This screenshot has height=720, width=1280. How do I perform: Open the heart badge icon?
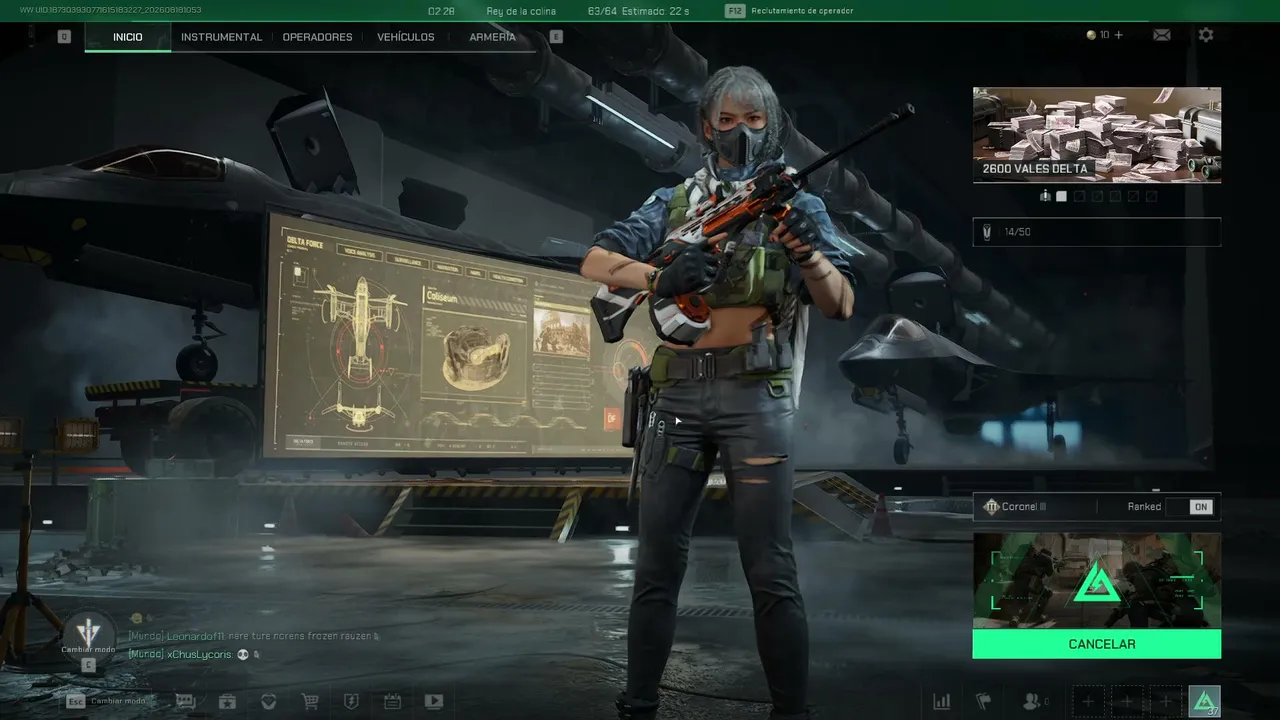click(269, 701)
